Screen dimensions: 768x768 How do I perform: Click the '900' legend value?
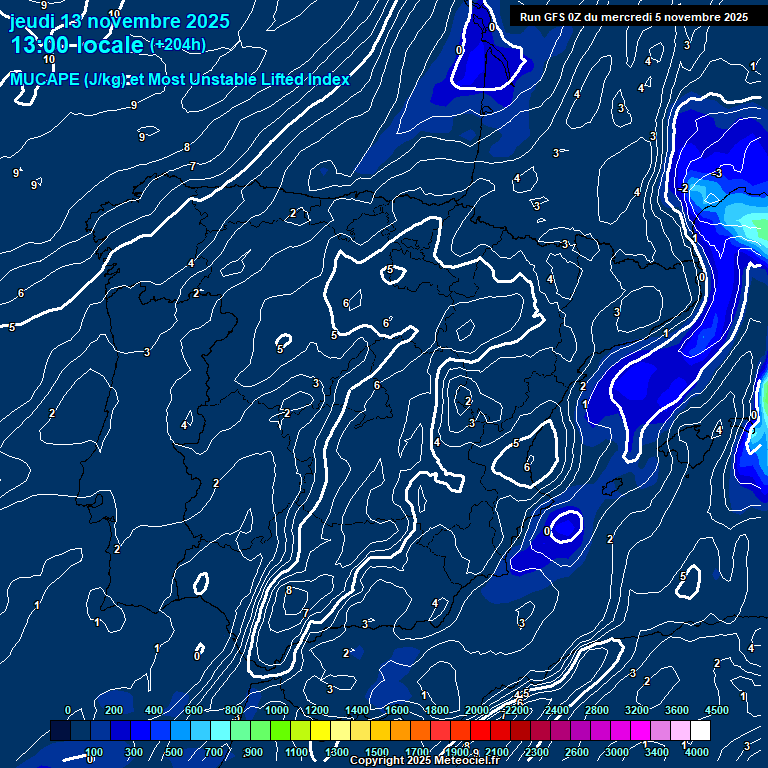254,752
